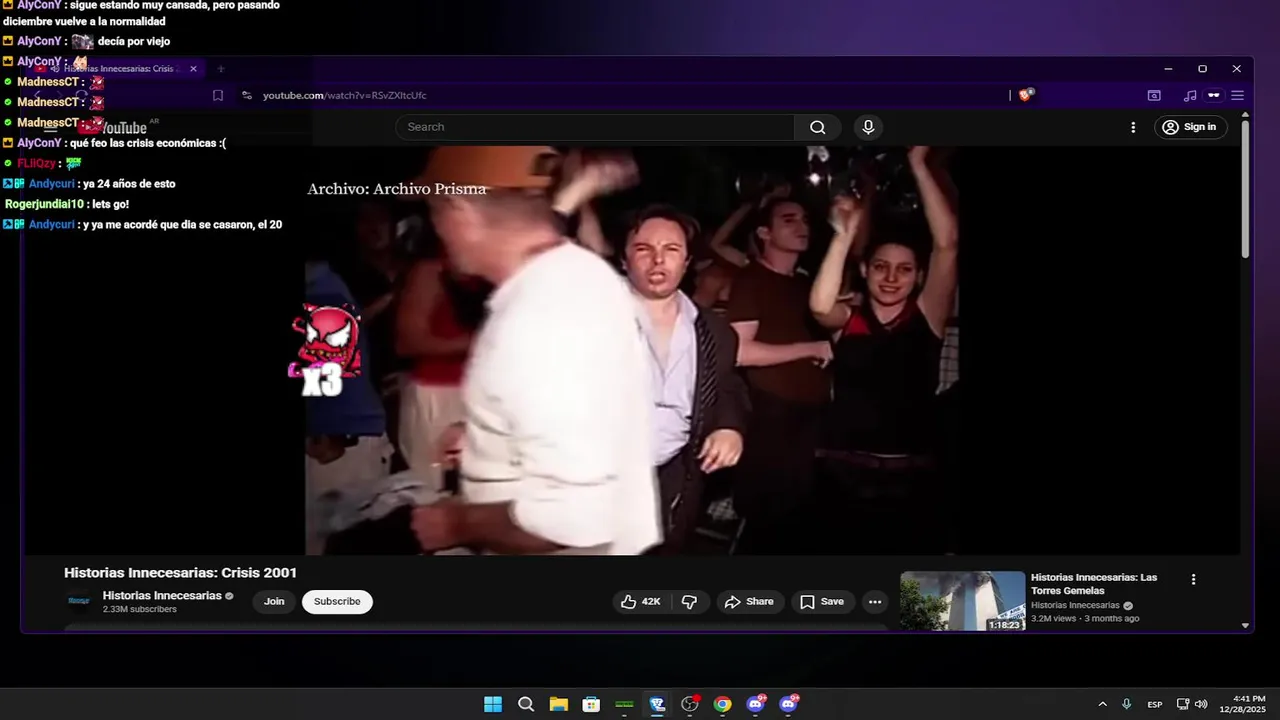Open the green bar app on taskbar

pyautogui.click(x=624, y=704)
